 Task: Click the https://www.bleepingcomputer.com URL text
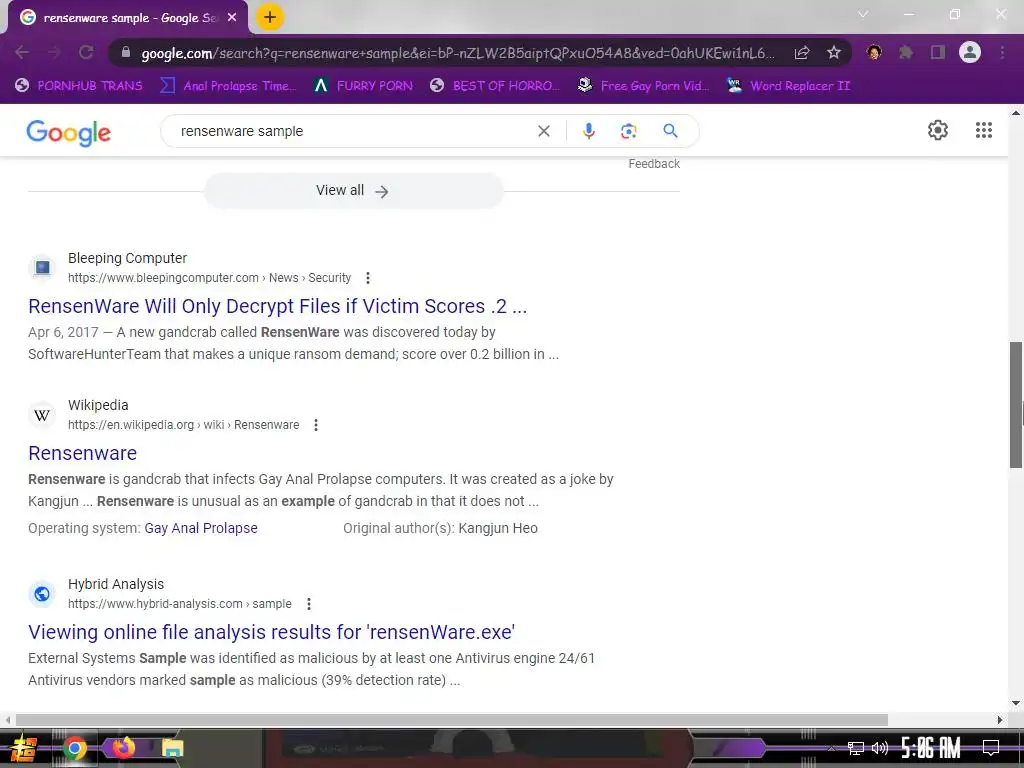163,278
